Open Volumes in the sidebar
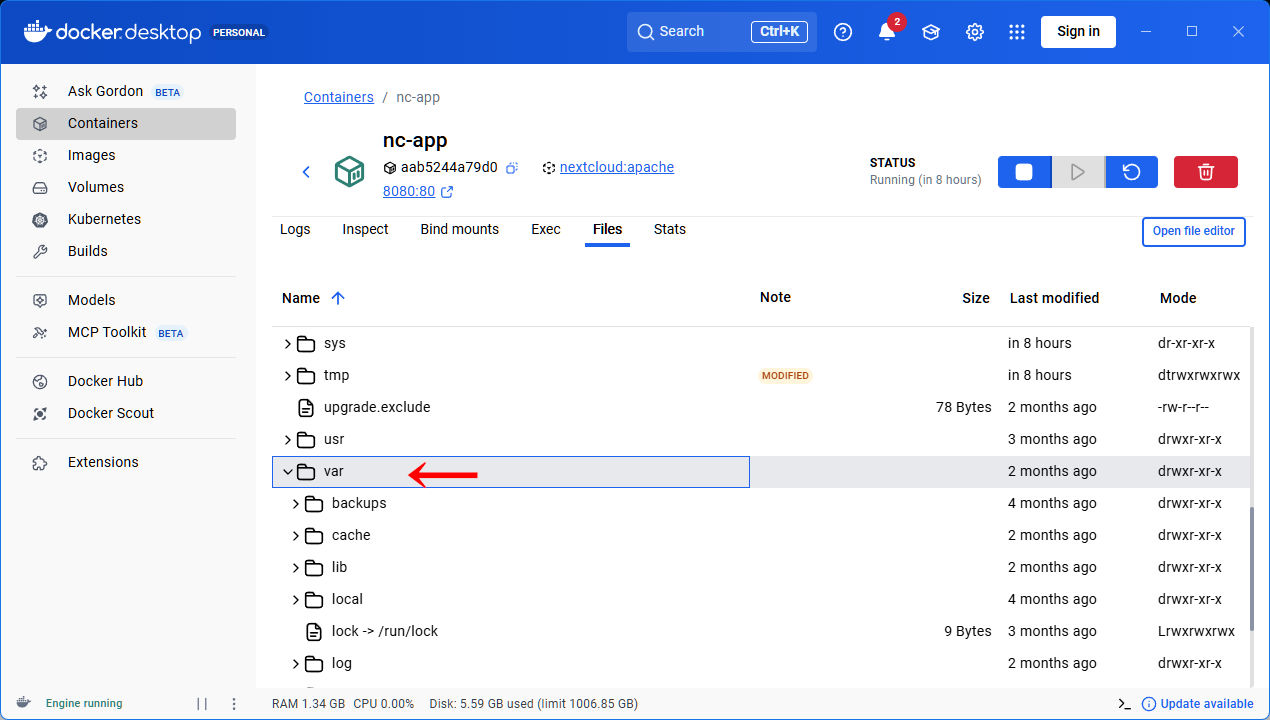This screenshot has width=1270, height=720. 96,187
